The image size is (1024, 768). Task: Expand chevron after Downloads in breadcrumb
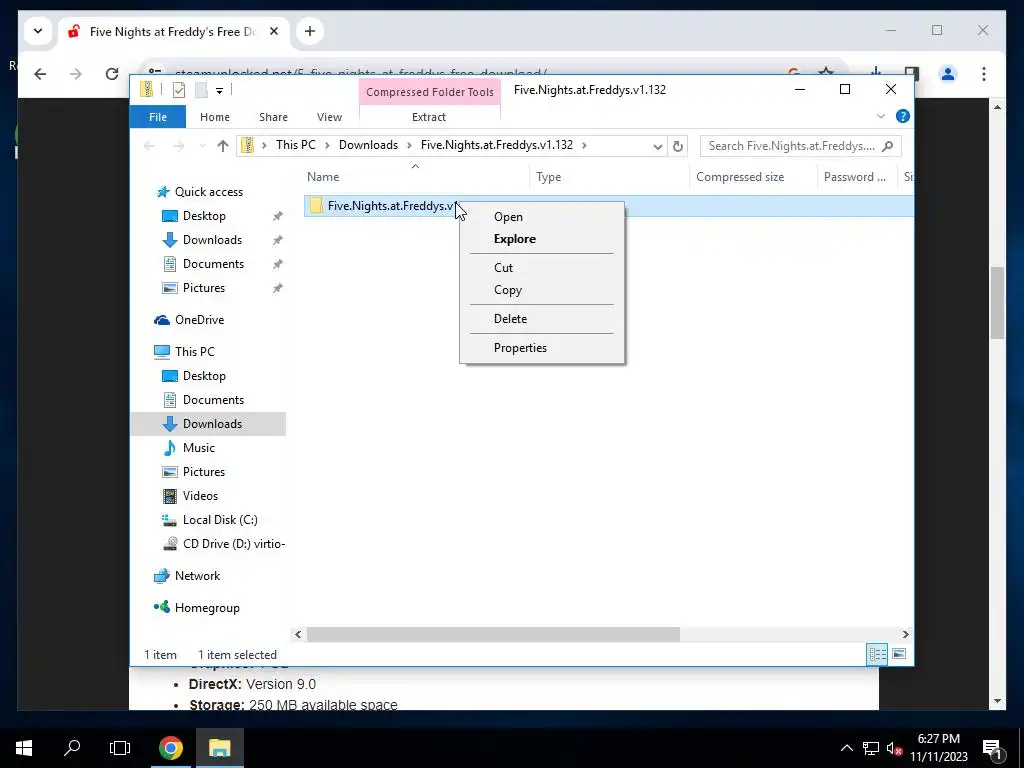(409, 146)
